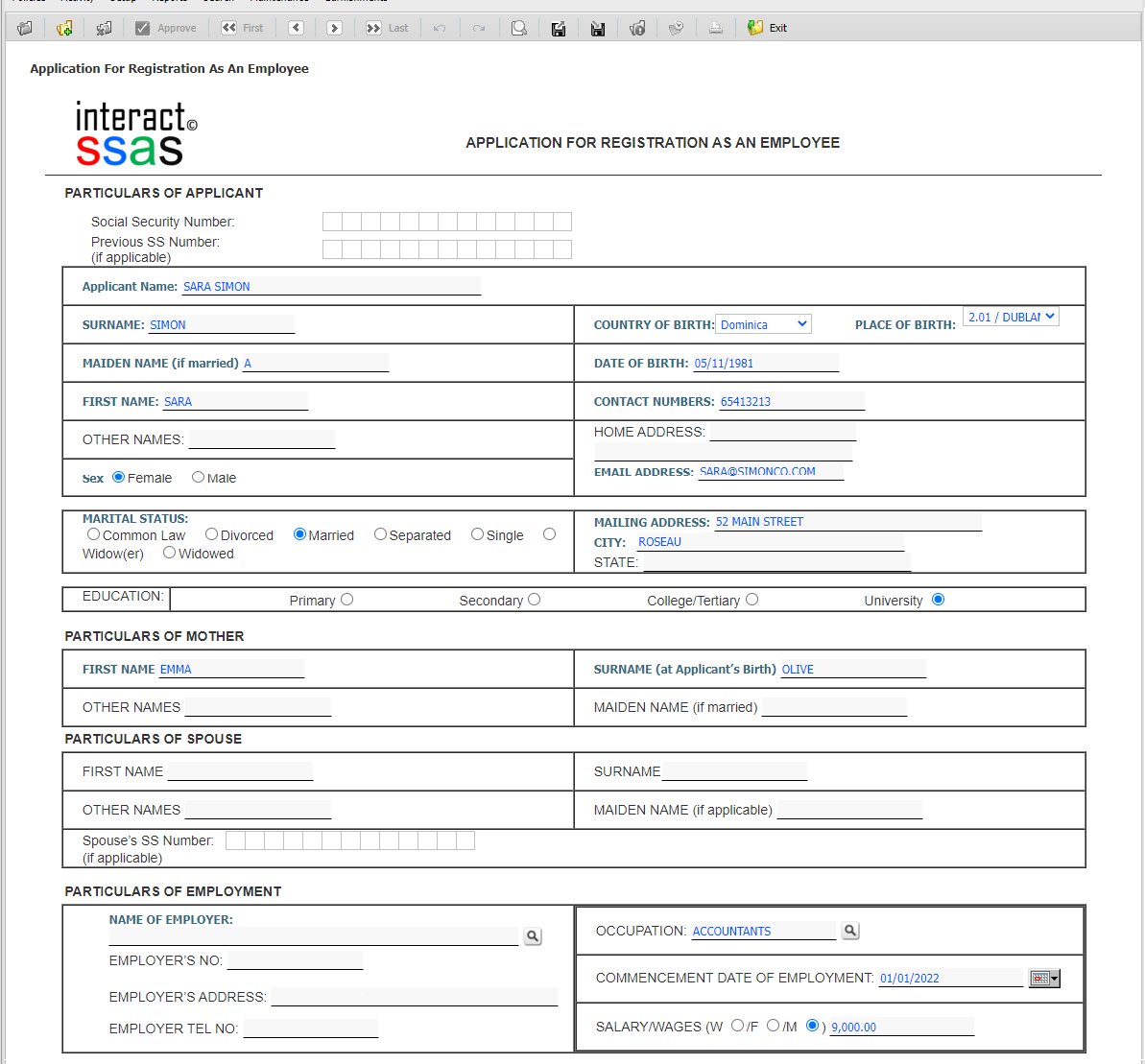Click Name of Employer field

coord(314,936)
